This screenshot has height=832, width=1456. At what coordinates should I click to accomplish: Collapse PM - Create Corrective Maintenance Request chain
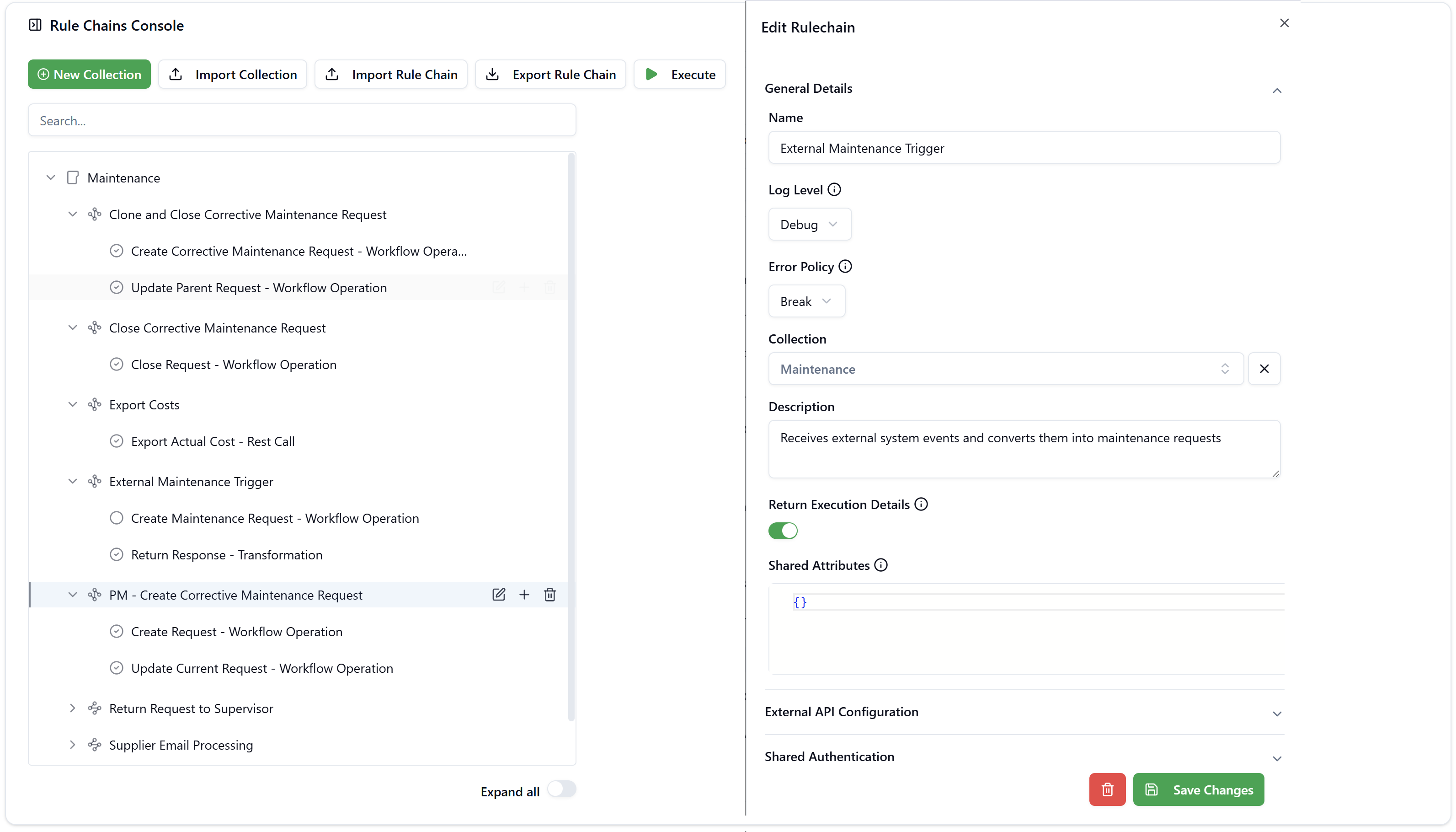click(x=73, y=594)
